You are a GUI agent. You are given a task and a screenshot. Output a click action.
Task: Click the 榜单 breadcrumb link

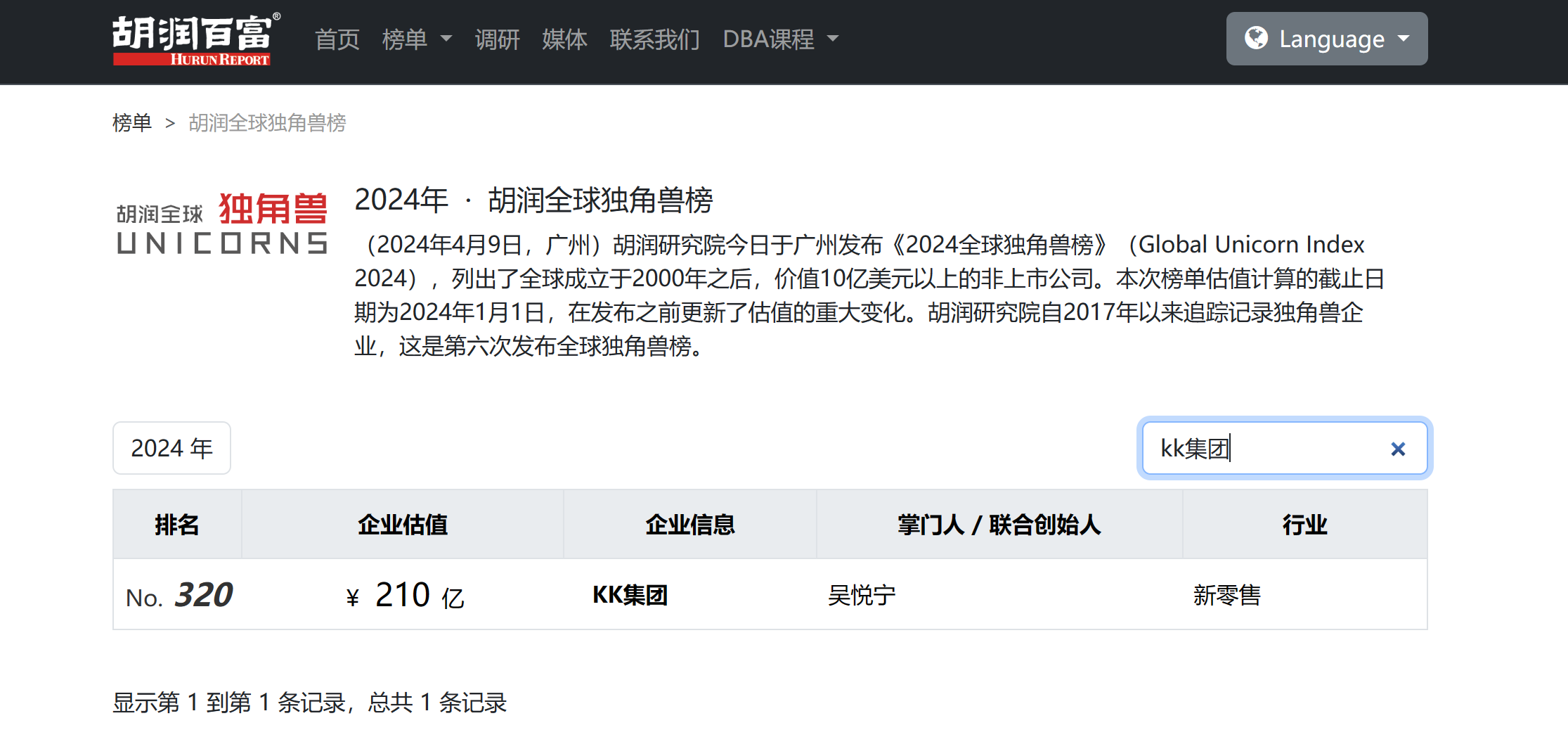click(132, 123)
